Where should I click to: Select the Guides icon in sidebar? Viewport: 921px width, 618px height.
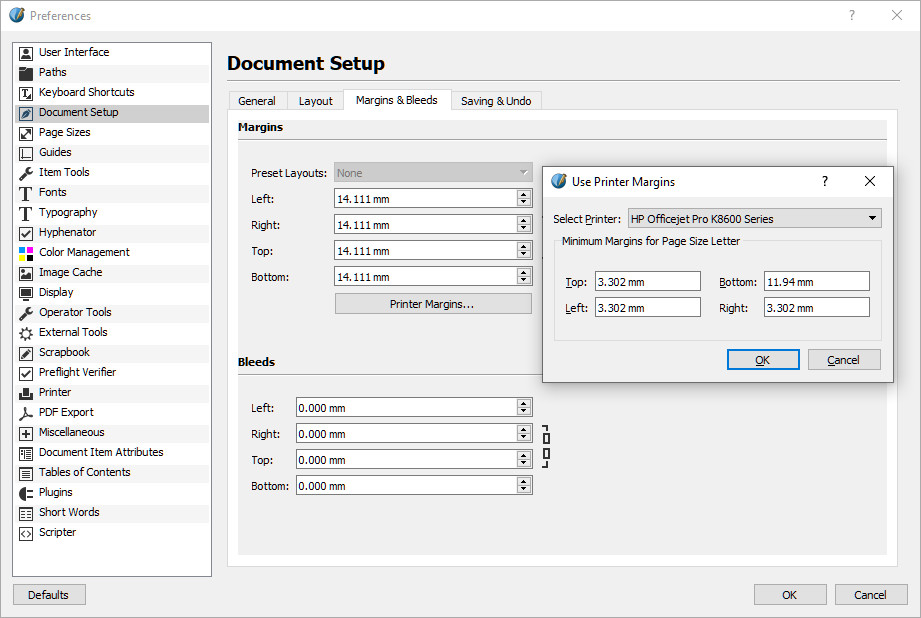click(26, 152)
